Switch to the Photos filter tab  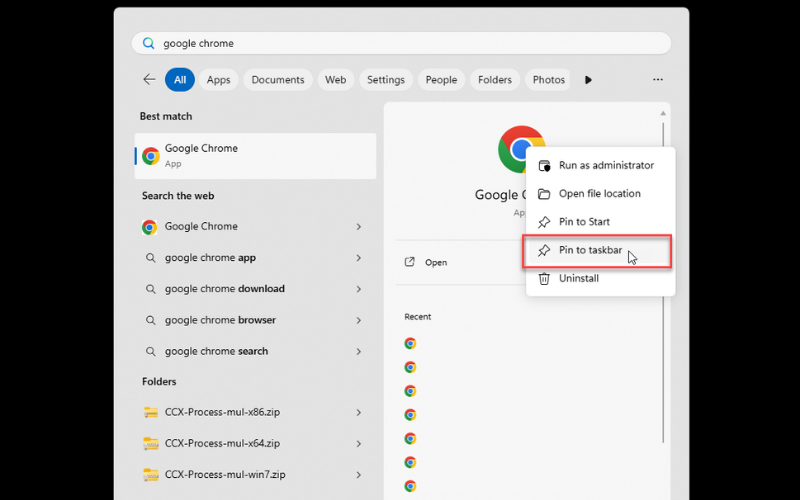tap(548, 80)
